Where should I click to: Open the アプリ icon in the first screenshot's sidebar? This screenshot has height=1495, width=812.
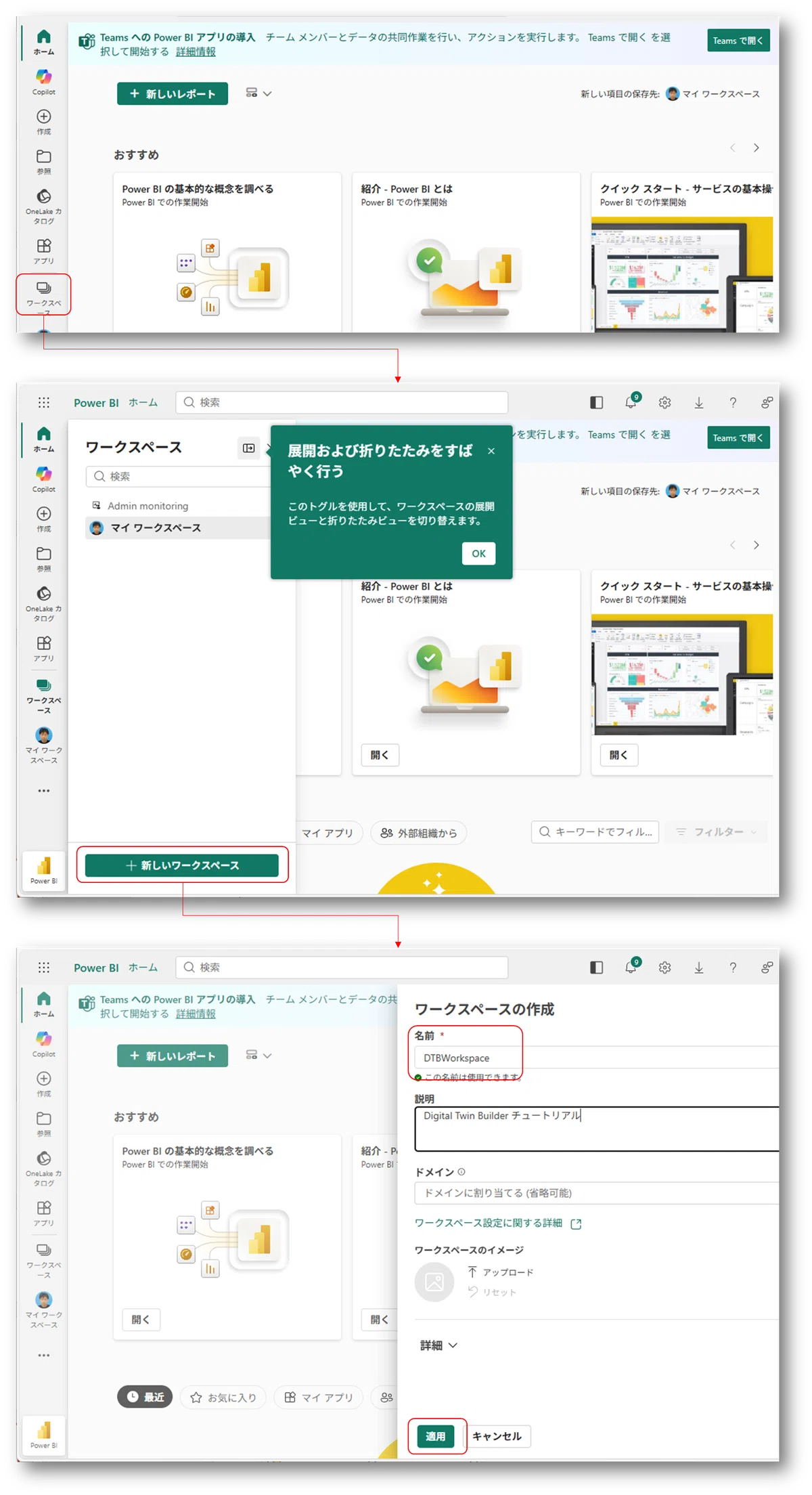(x=43, y=251)
